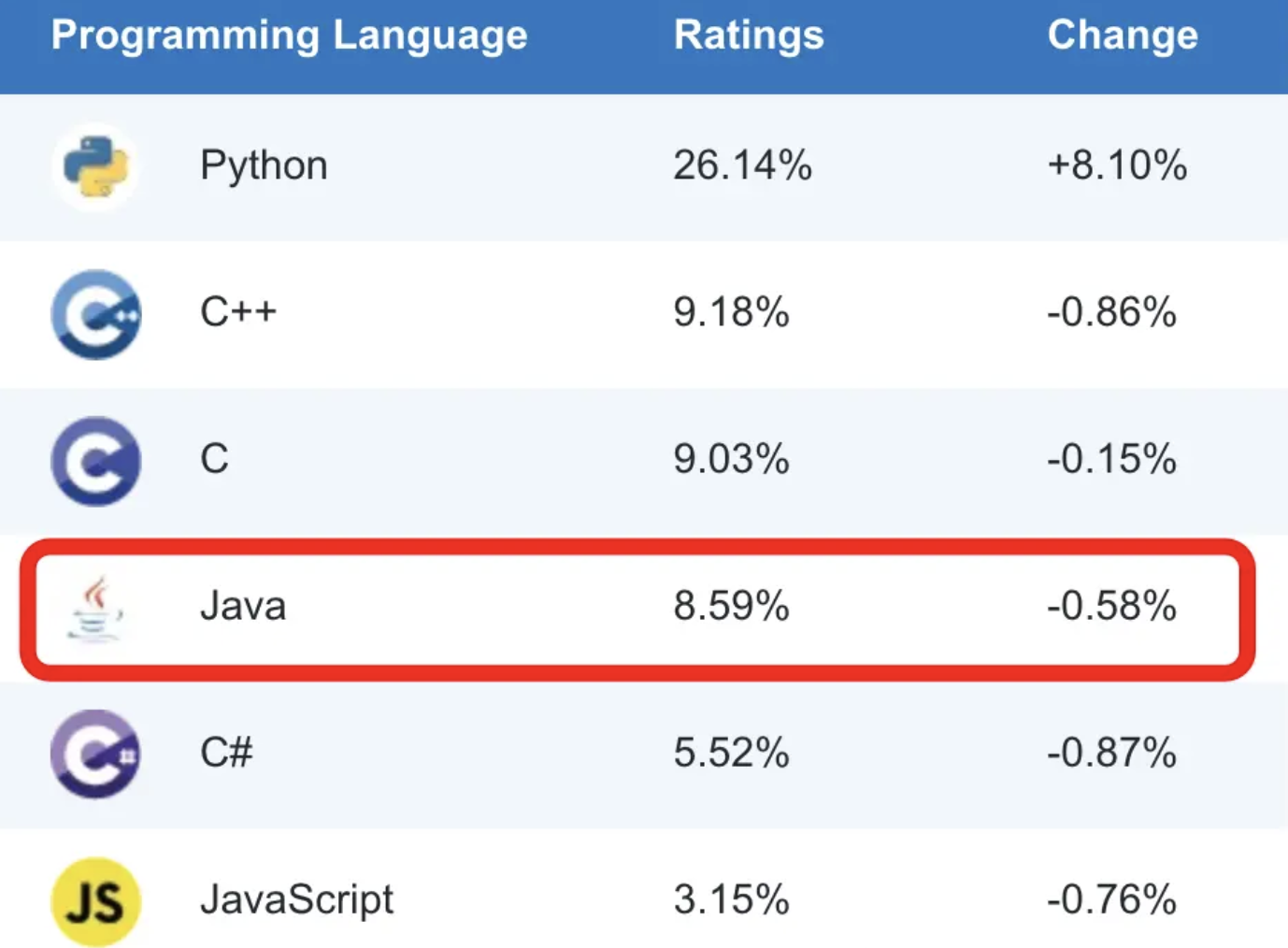Click the C++ language name
Image resolution: width=1288 pixels, height=948 pixels.
238,311
